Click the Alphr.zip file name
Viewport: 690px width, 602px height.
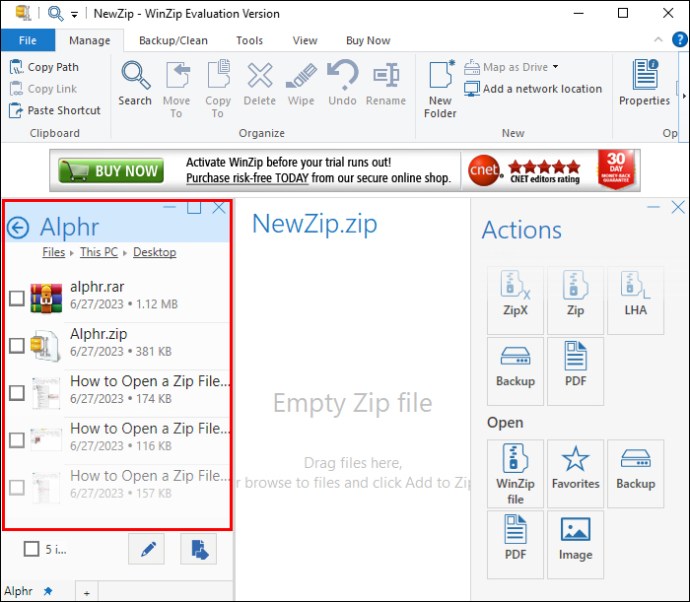[99, 334]
